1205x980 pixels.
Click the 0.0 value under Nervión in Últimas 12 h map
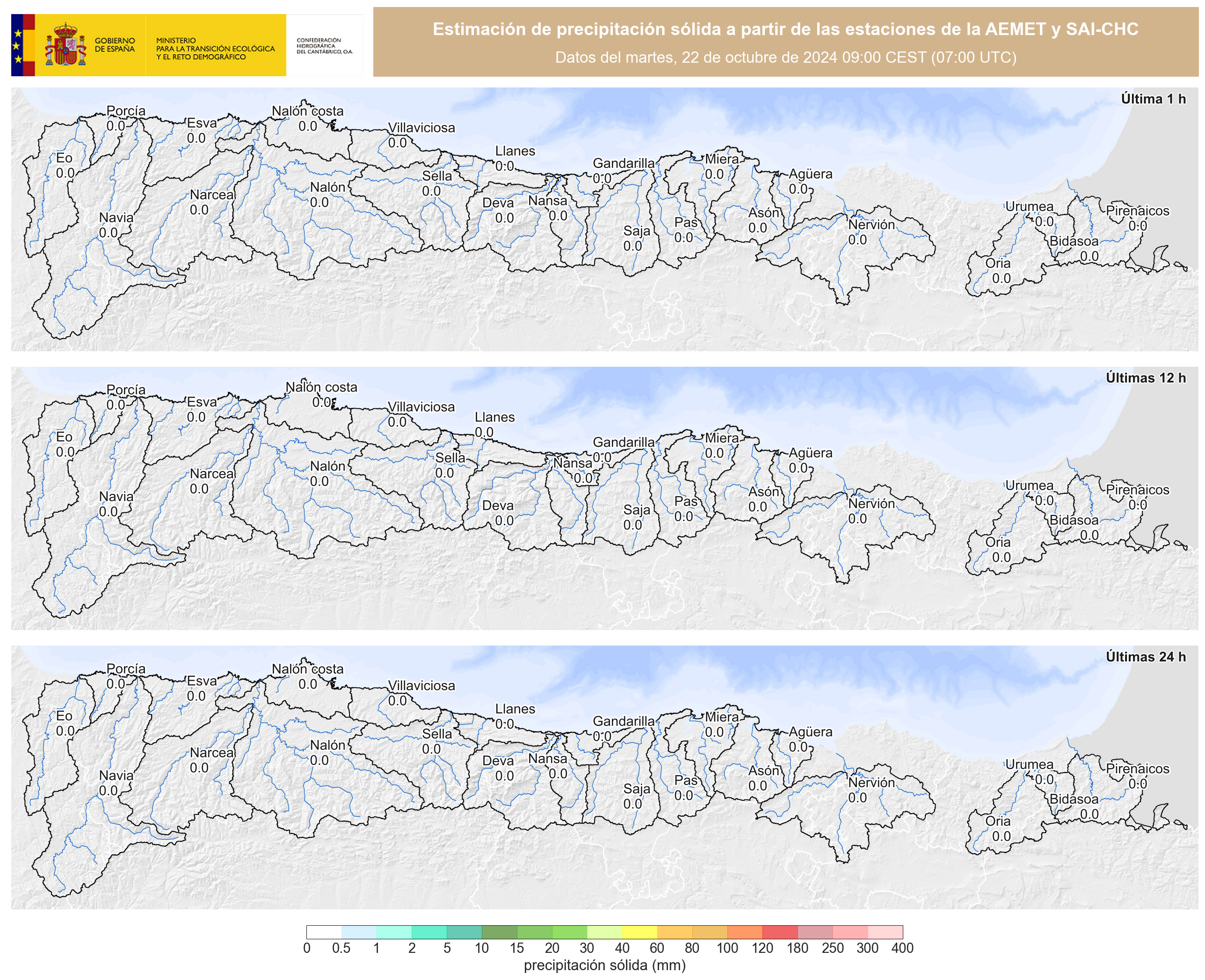pos(857,519)
